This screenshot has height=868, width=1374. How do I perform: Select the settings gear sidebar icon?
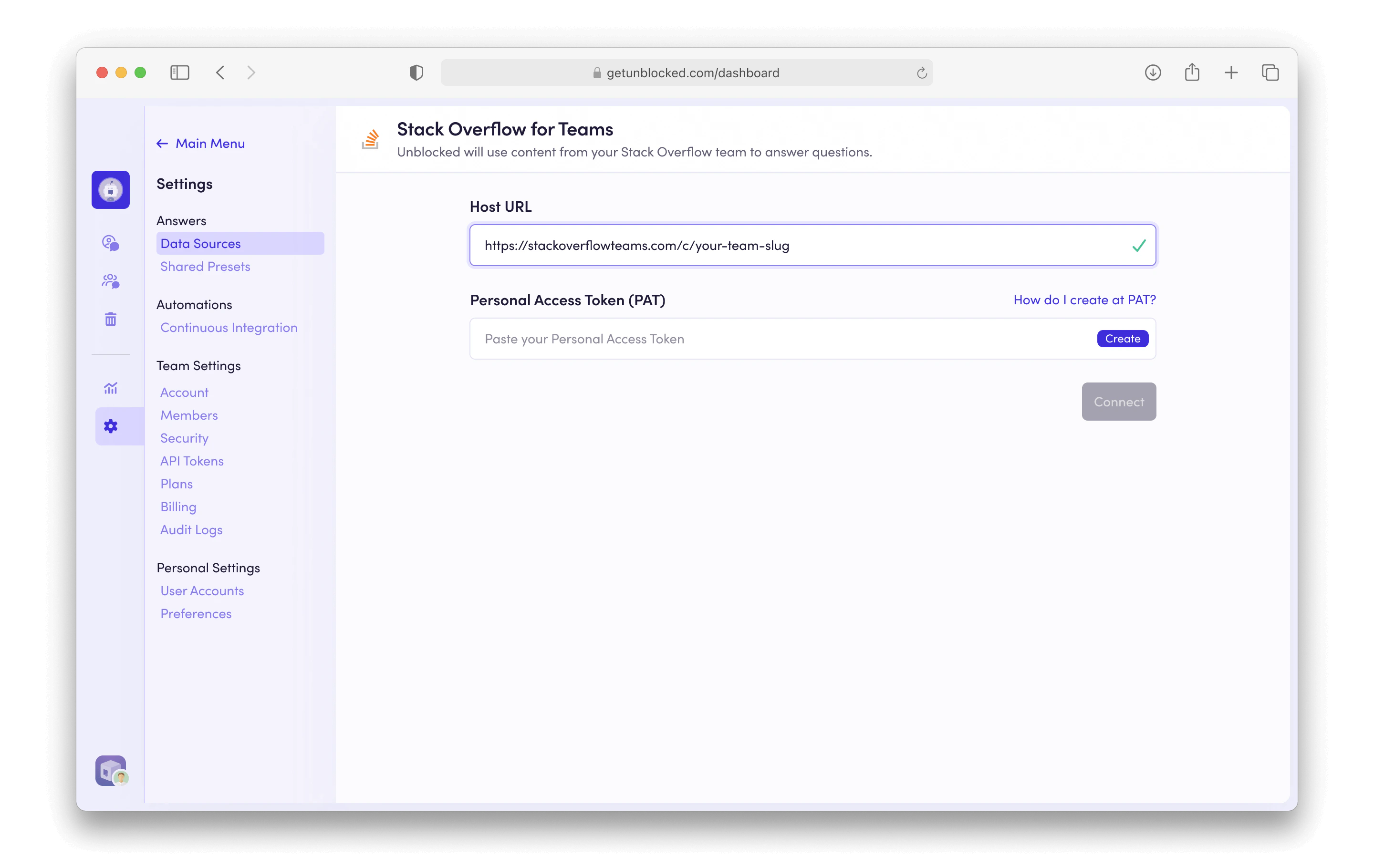point(111,426)
